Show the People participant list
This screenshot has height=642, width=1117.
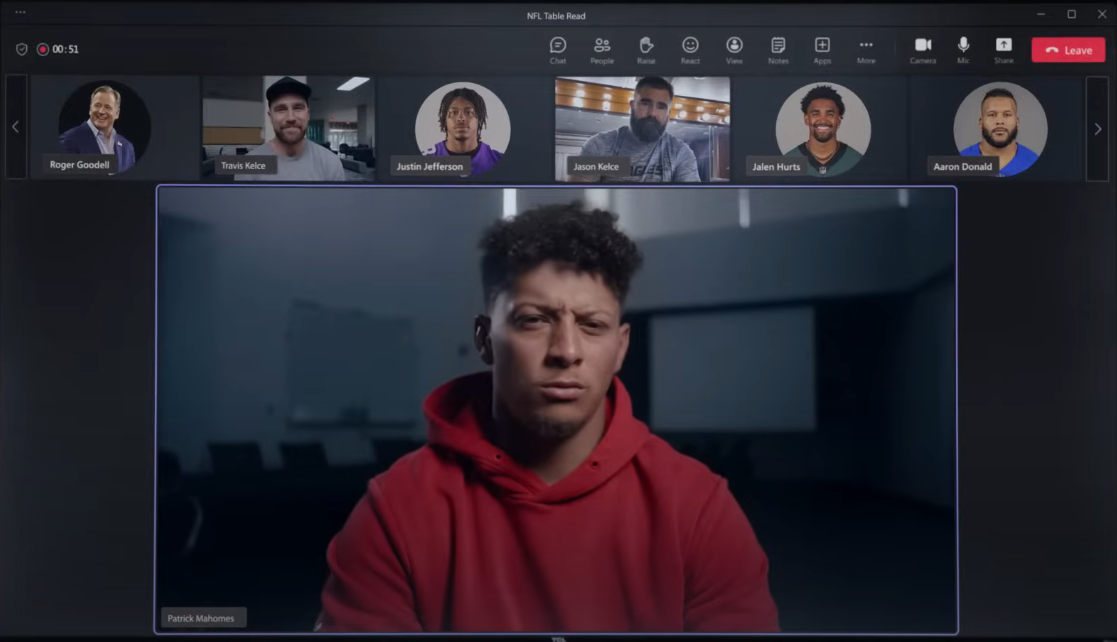[602, 48]
